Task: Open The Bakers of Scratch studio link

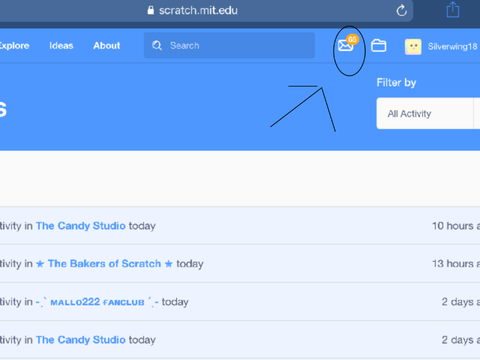Action: (104, 264)
